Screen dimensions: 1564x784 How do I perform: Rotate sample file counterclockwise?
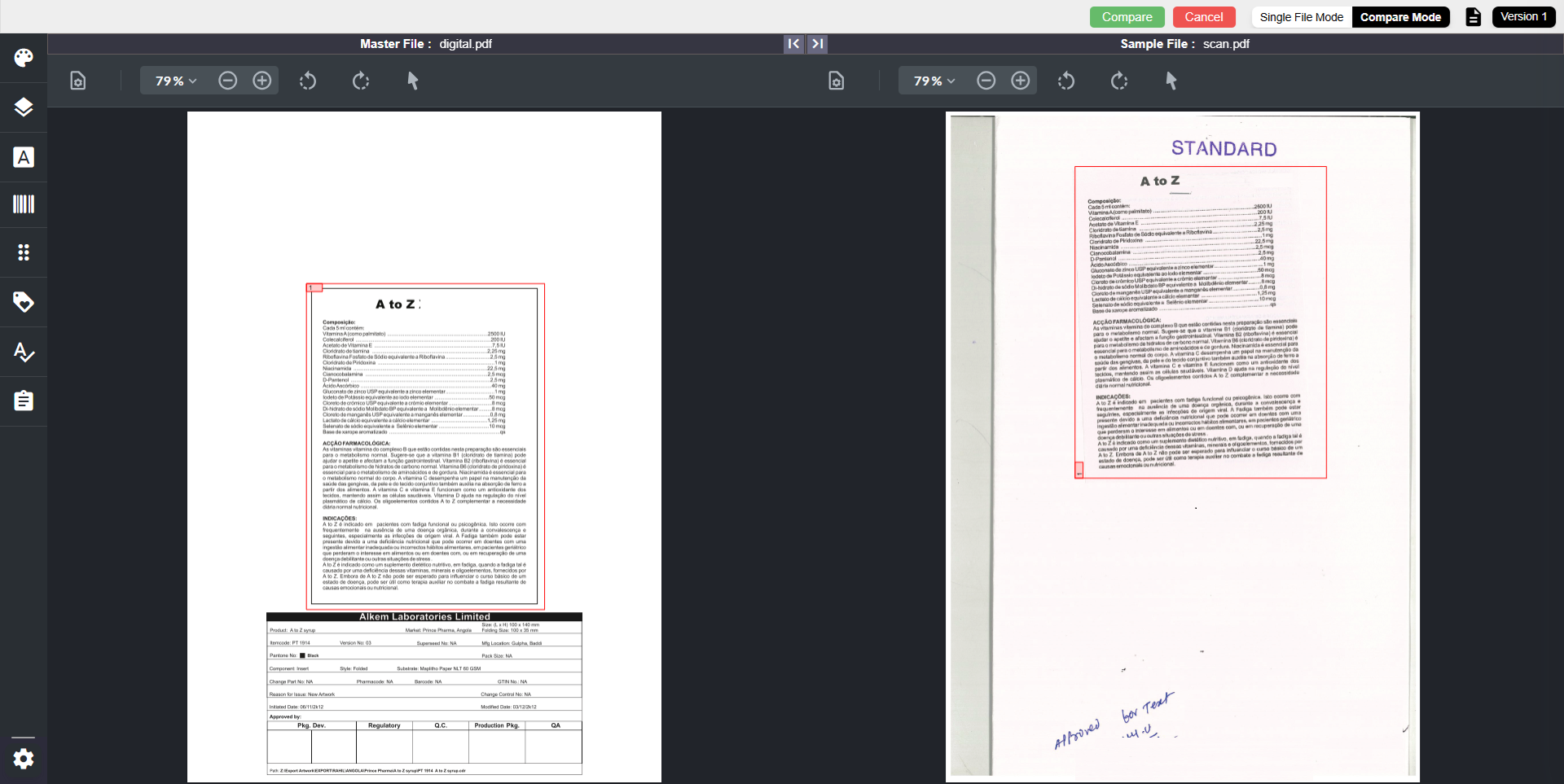[x=1066, y=81]
